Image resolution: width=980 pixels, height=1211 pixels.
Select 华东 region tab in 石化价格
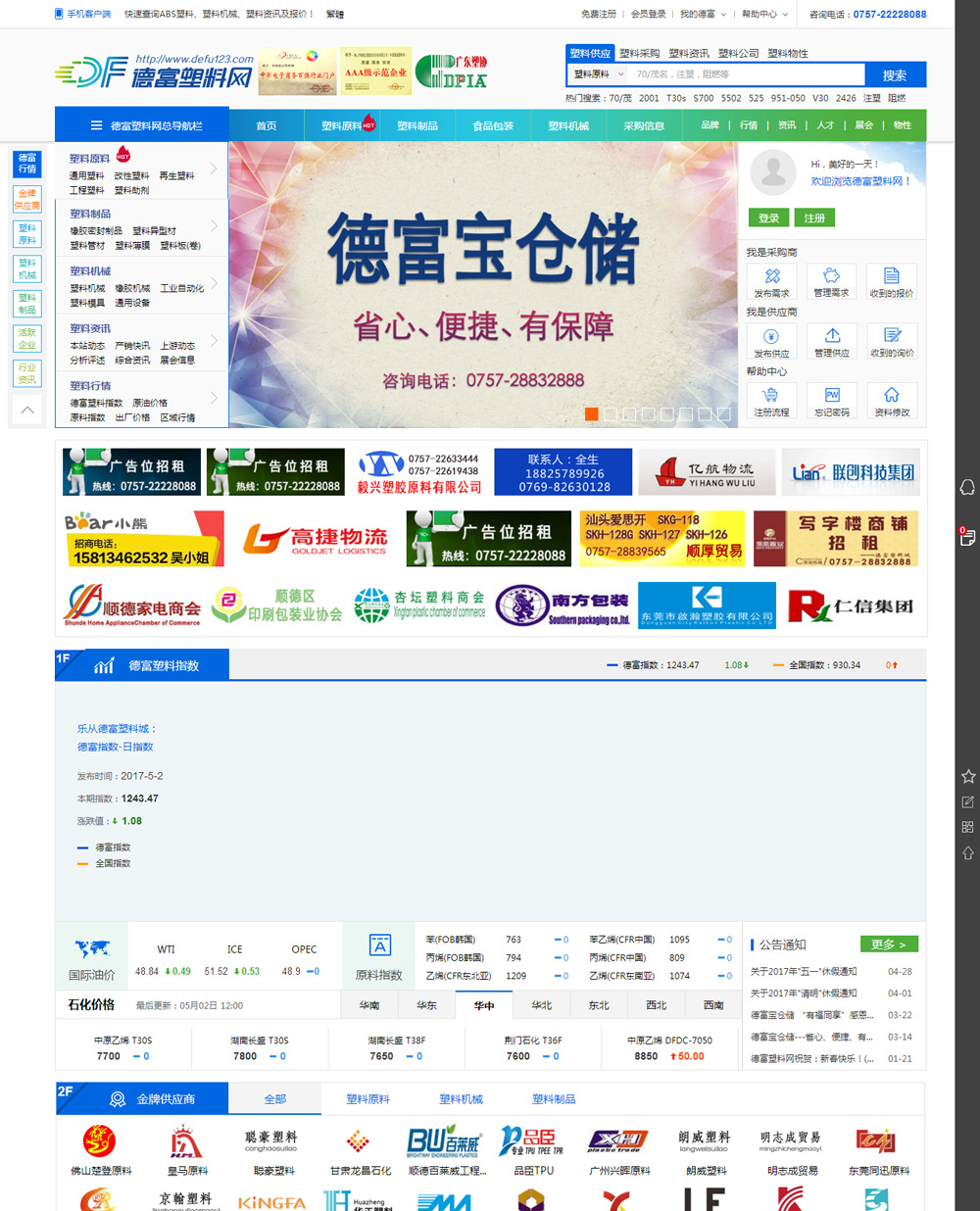pos(427,1005)
